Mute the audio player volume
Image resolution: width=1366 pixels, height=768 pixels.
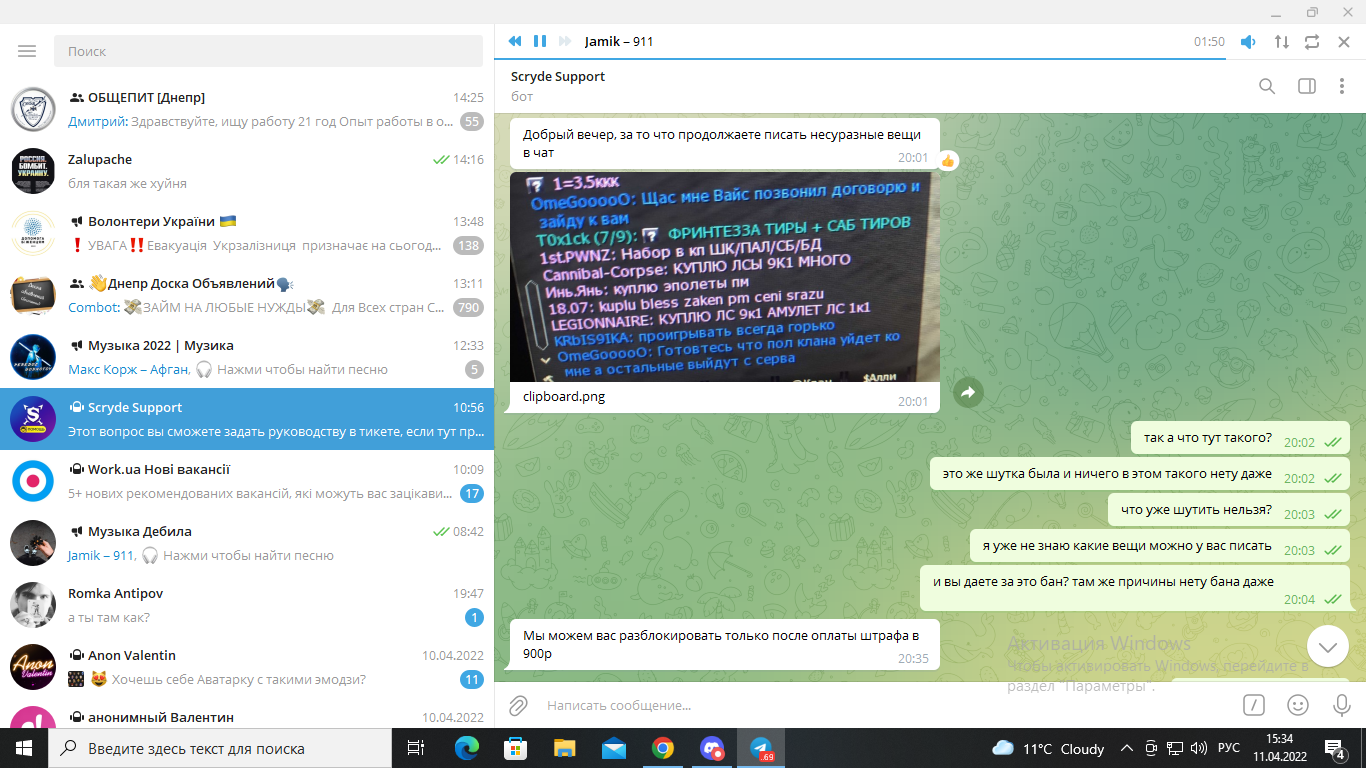coord(1248,42)
